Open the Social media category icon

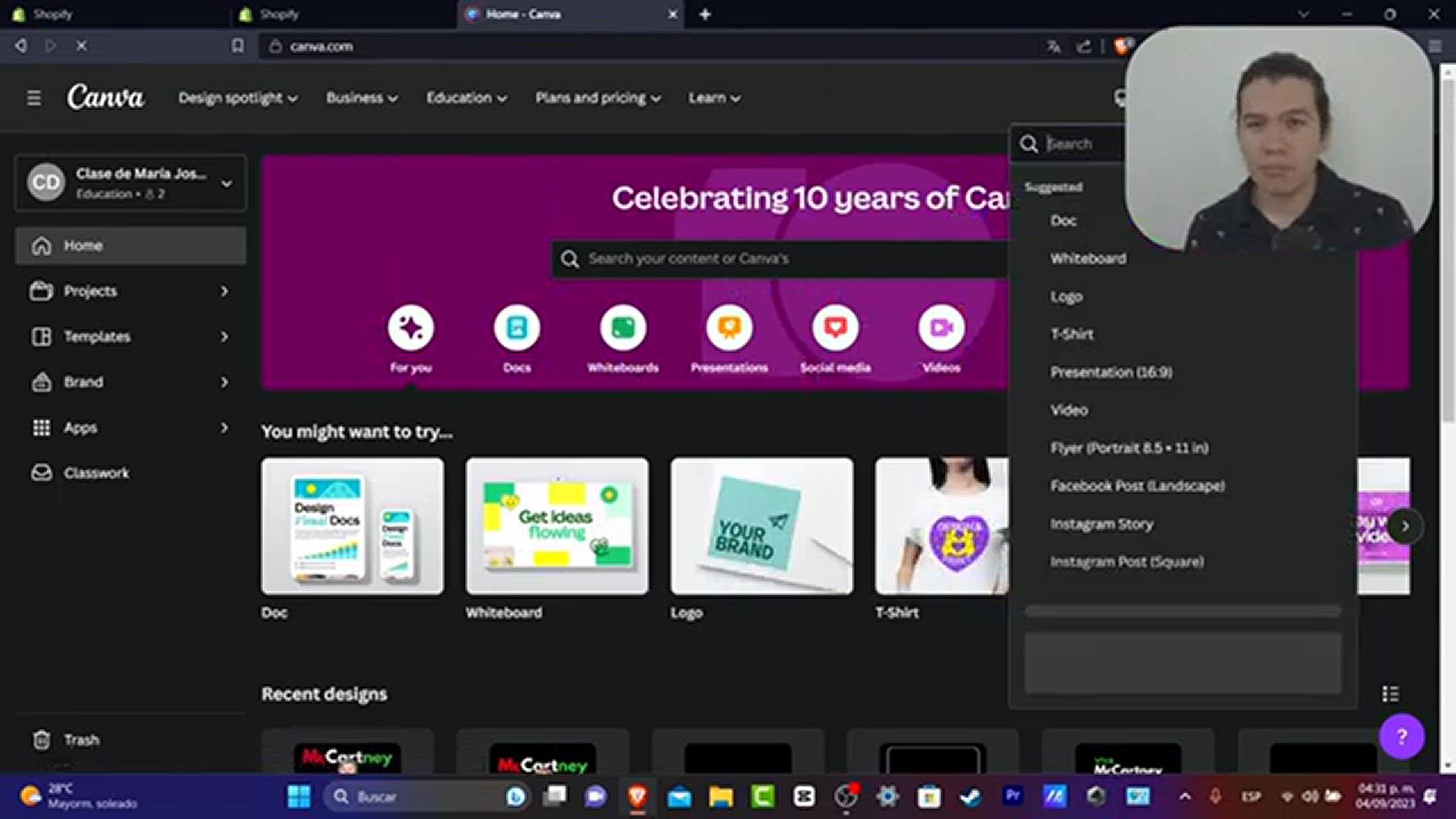pyautogui.click(x=836, y=328)
